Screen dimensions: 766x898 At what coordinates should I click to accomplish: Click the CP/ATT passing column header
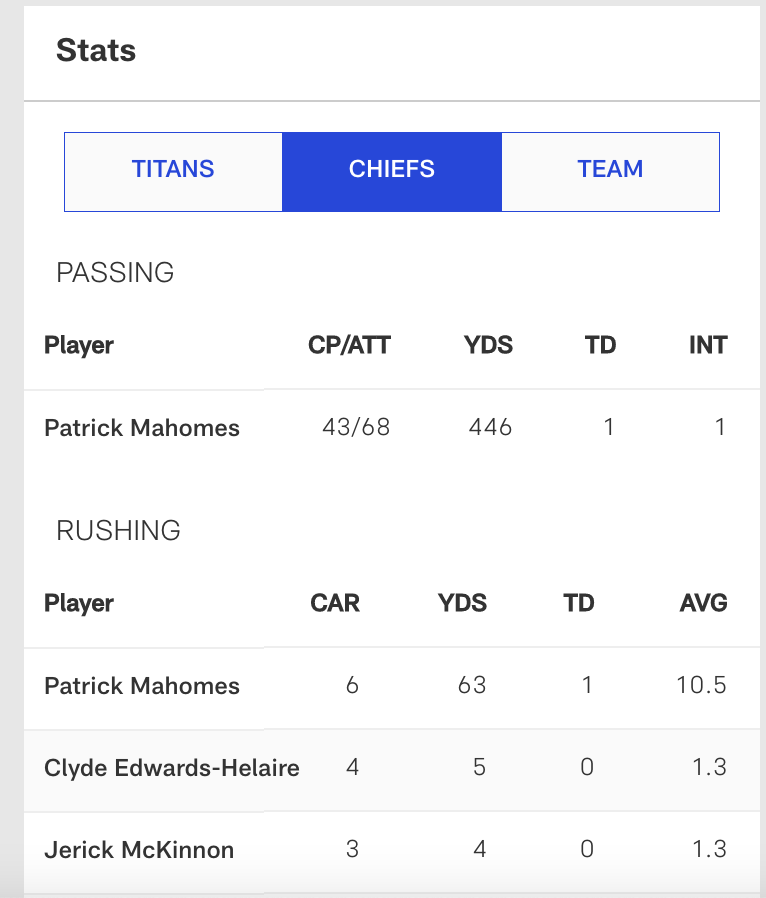[349, 346]
